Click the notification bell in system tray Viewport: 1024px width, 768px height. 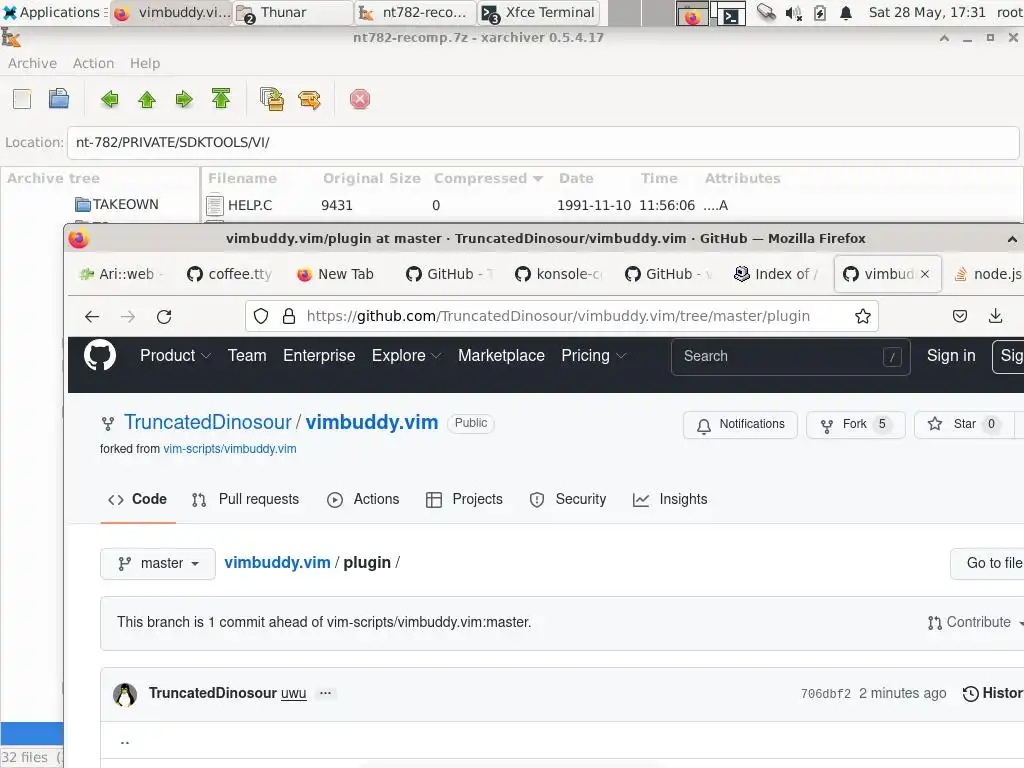[x=846, y=13]
